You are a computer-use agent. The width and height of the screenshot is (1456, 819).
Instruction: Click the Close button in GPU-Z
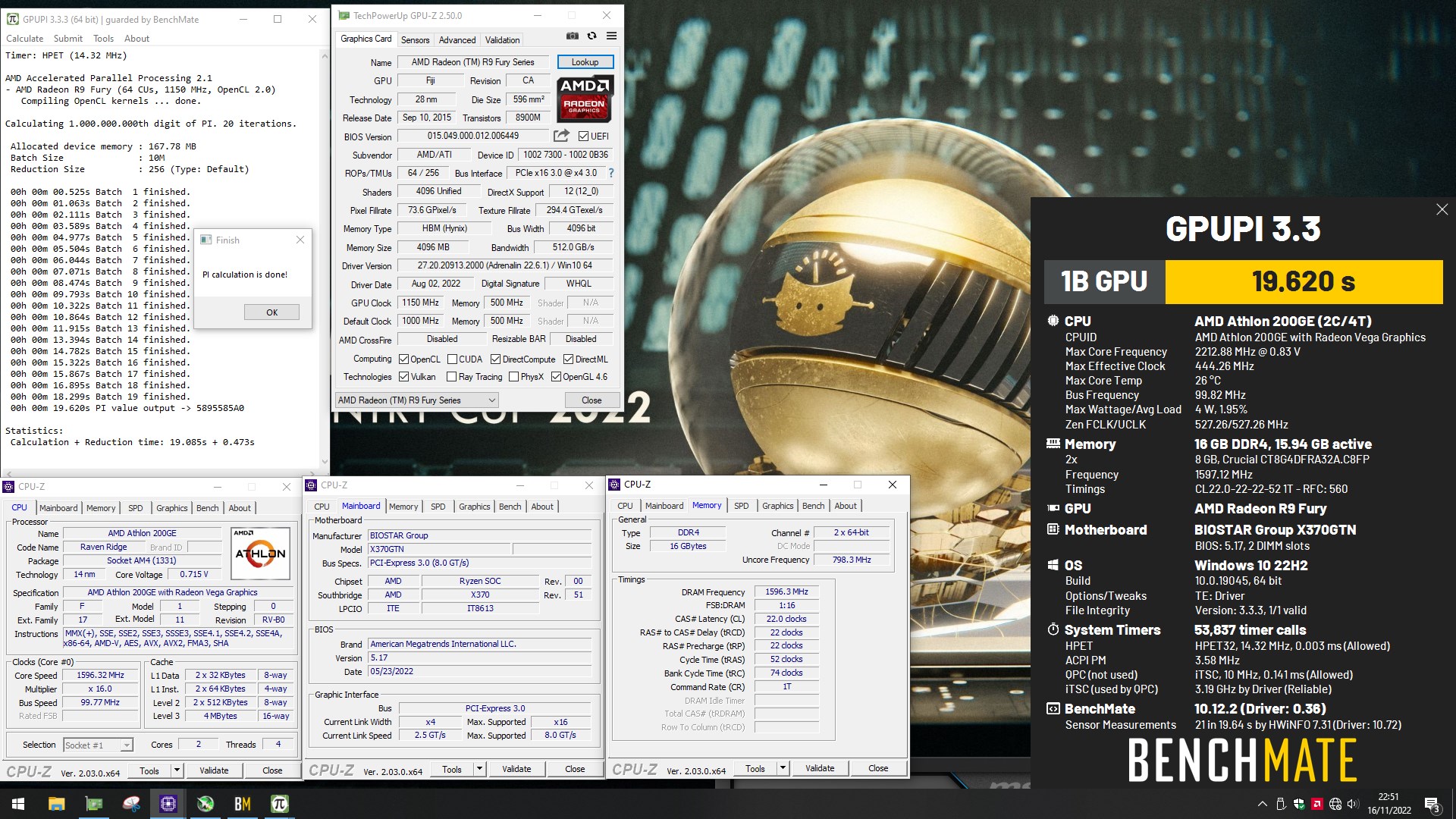591,400
